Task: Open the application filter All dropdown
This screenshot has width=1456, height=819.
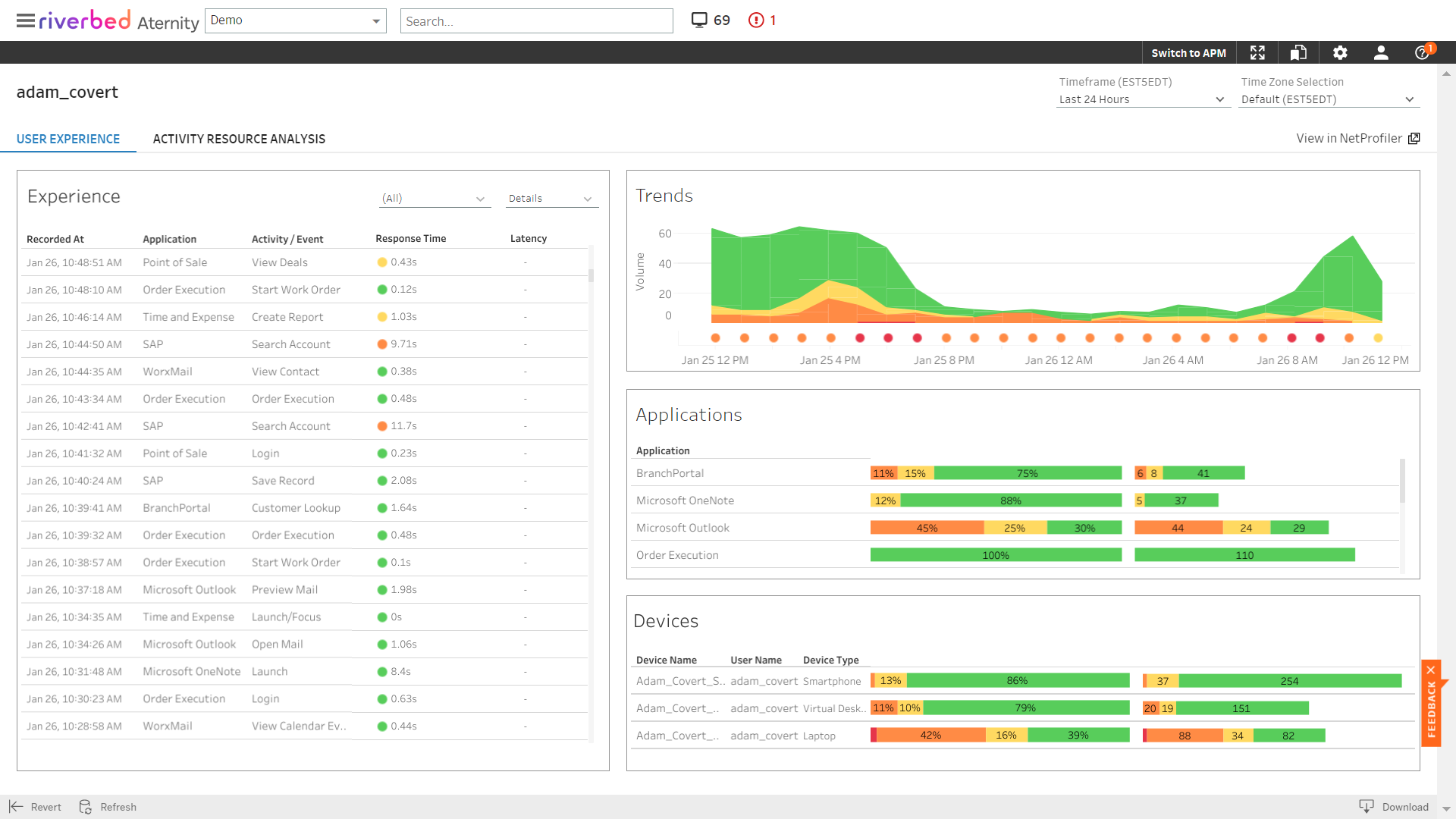Action: [431, 198]
